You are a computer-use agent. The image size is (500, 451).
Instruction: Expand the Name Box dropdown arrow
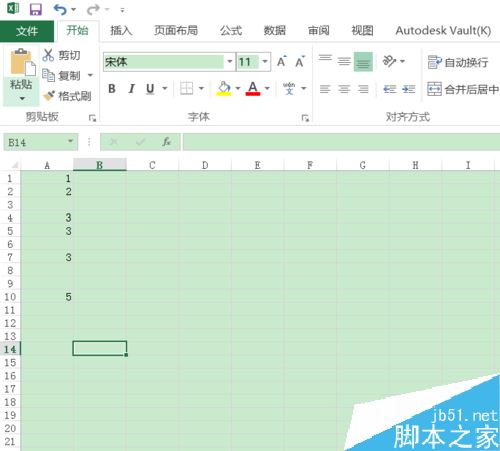click(71, 142)
